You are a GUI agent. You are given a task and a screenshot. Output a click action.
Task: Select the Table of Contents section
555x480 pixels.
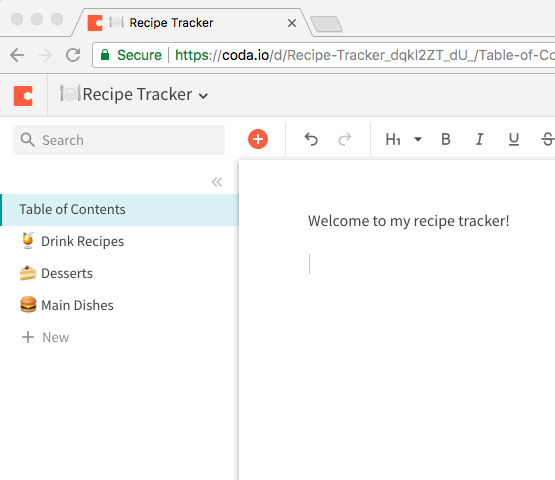[120, 210]
